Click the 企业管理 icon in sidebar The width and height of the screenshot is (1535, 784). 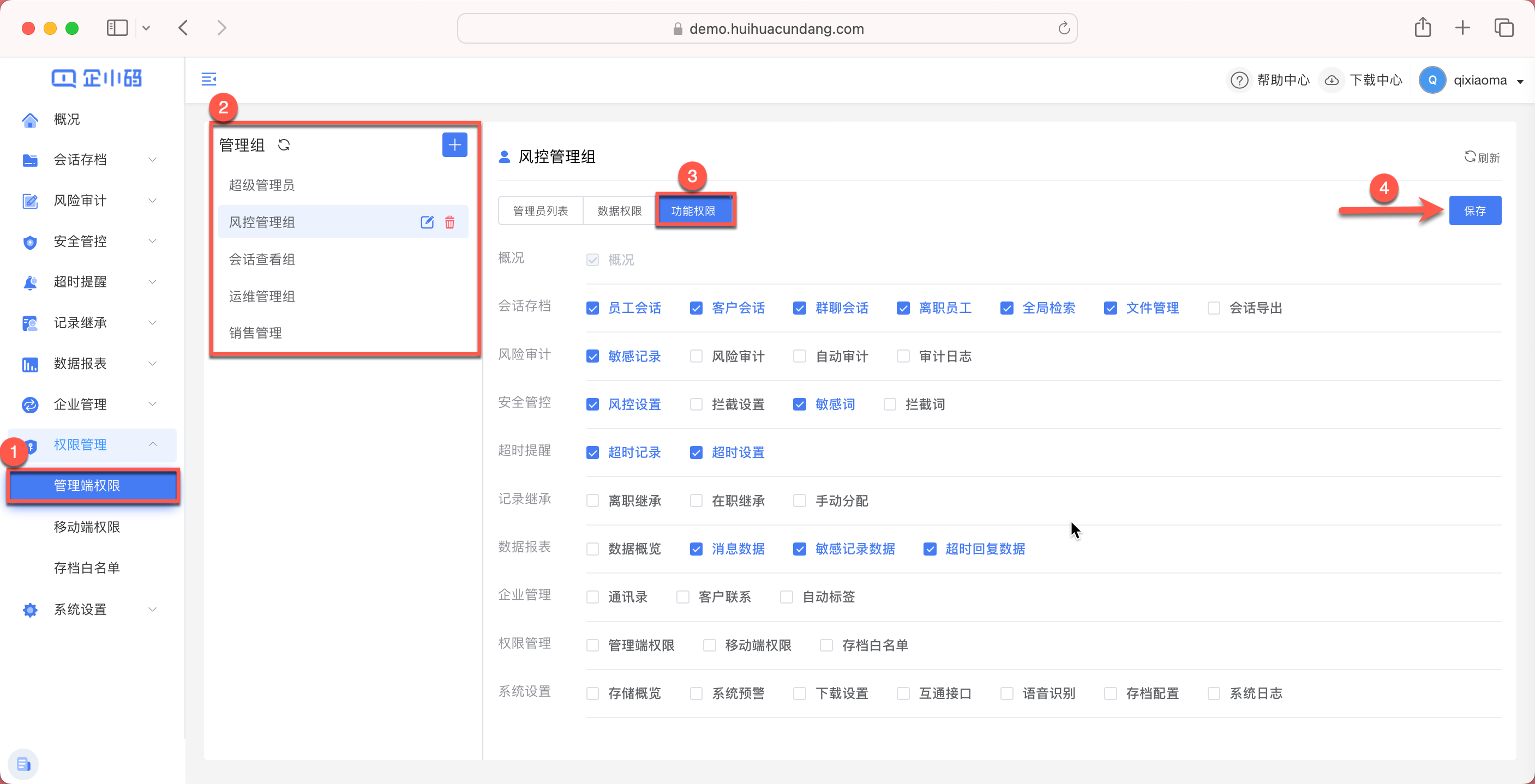(30, 405)
